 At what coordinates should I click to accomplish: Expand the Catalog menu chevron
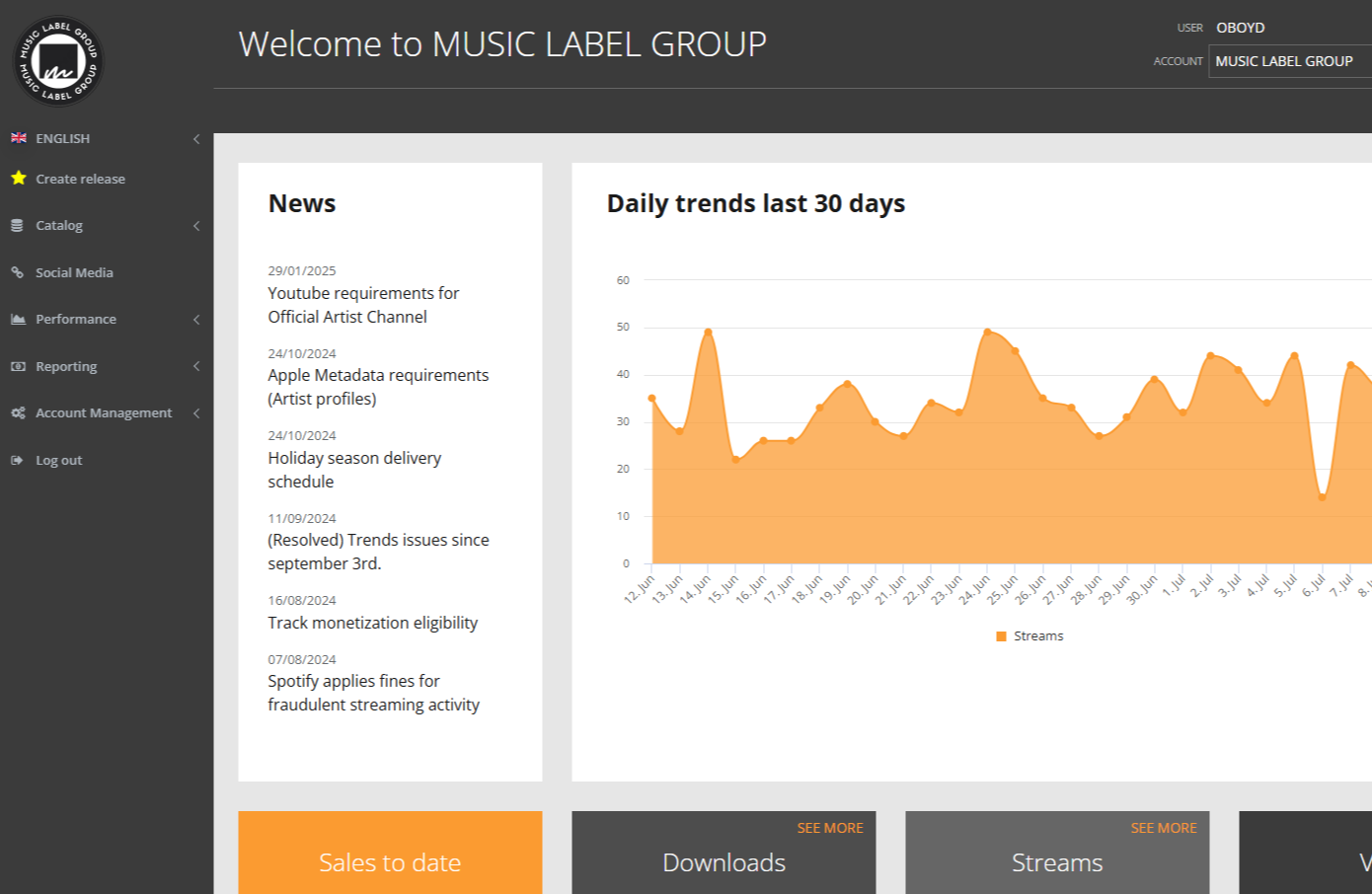[196, 225]
